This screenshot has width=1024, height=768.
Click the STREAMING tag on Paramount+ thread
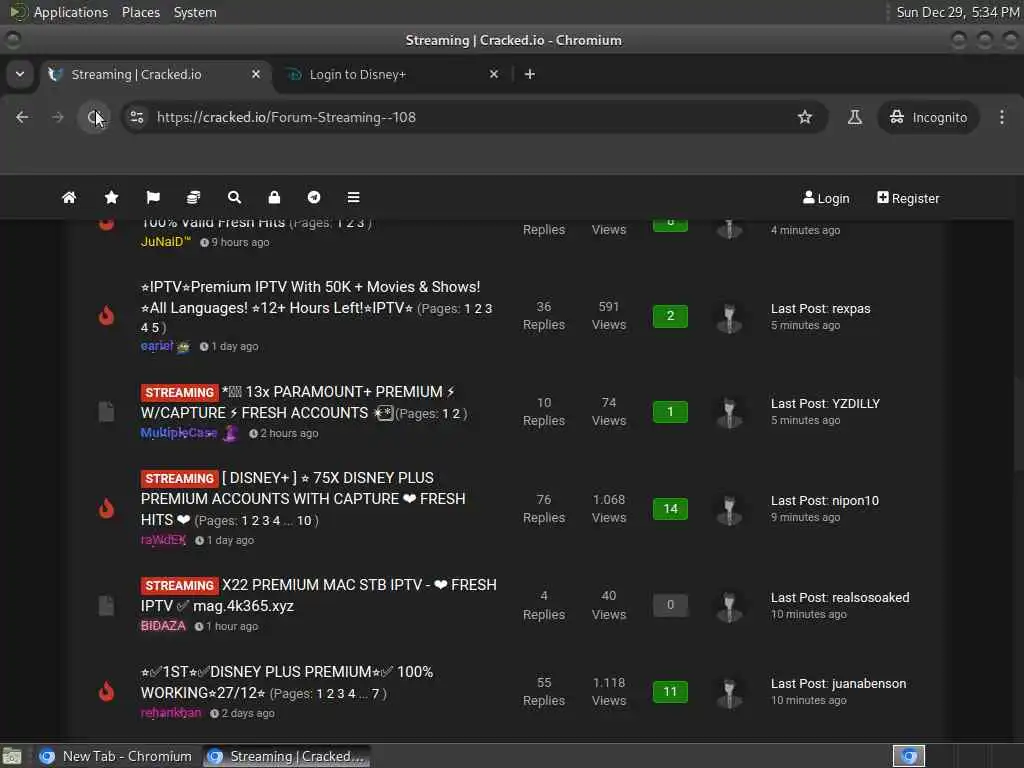click(x=180, y=392)
